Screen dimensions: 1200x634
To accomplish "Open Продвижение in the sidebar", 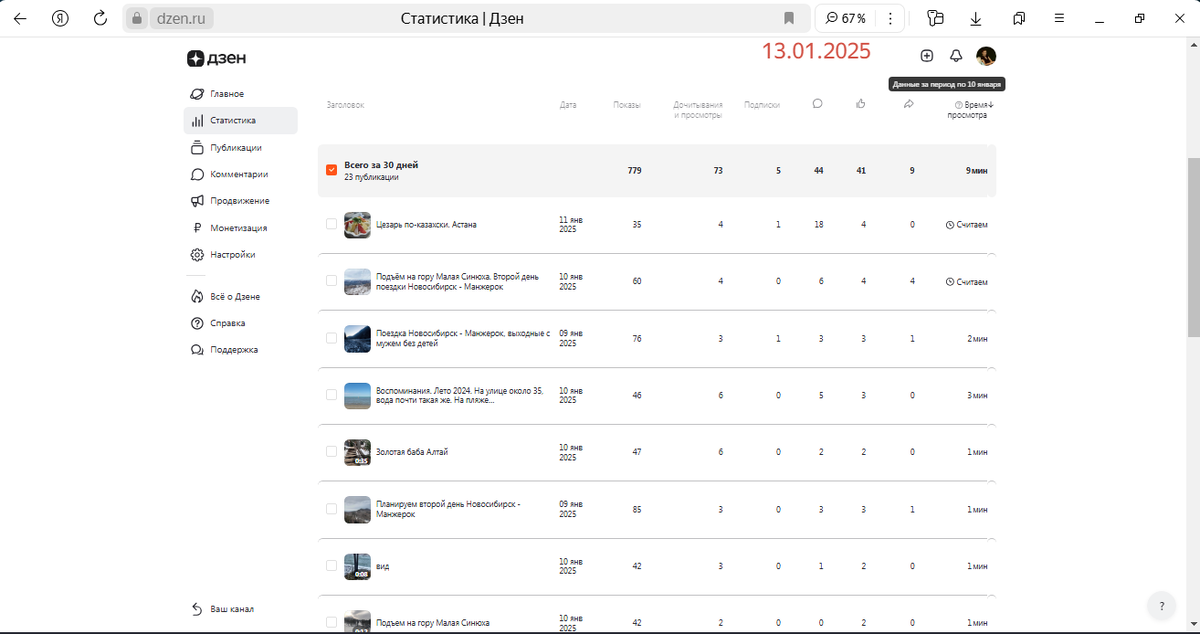I will 240,201.
